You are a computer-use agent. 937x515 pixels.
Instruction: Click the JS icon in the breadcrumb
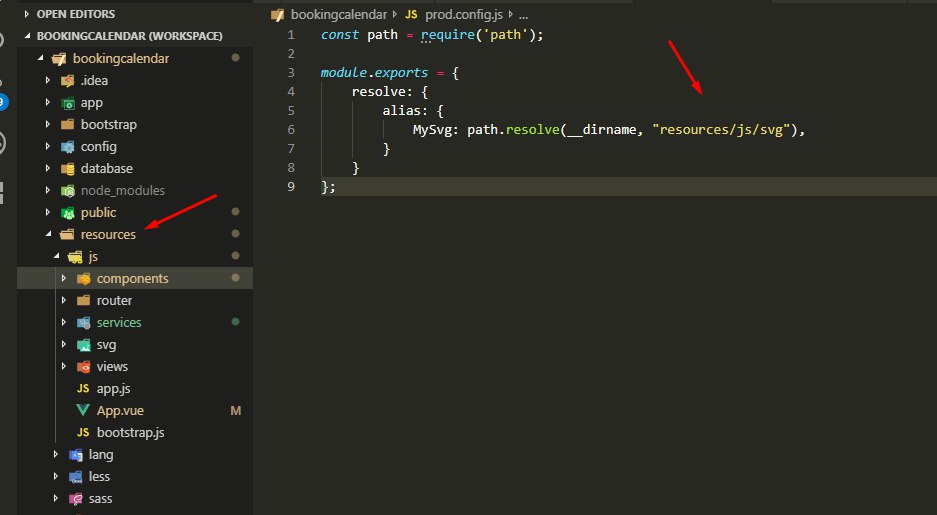(411, 14)
